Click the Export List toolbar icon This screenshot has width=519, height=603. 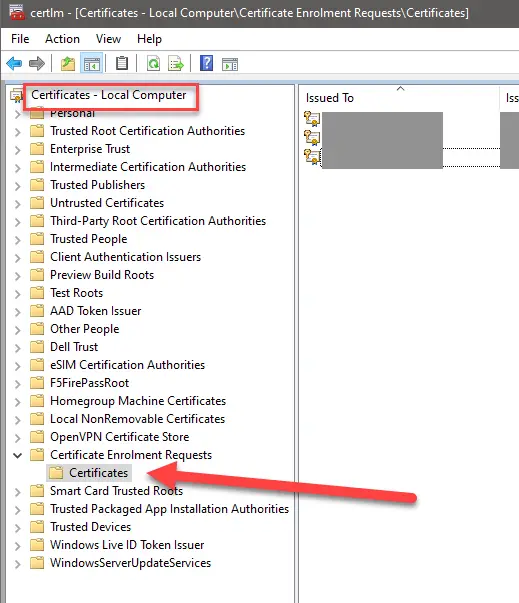(176, 63)
